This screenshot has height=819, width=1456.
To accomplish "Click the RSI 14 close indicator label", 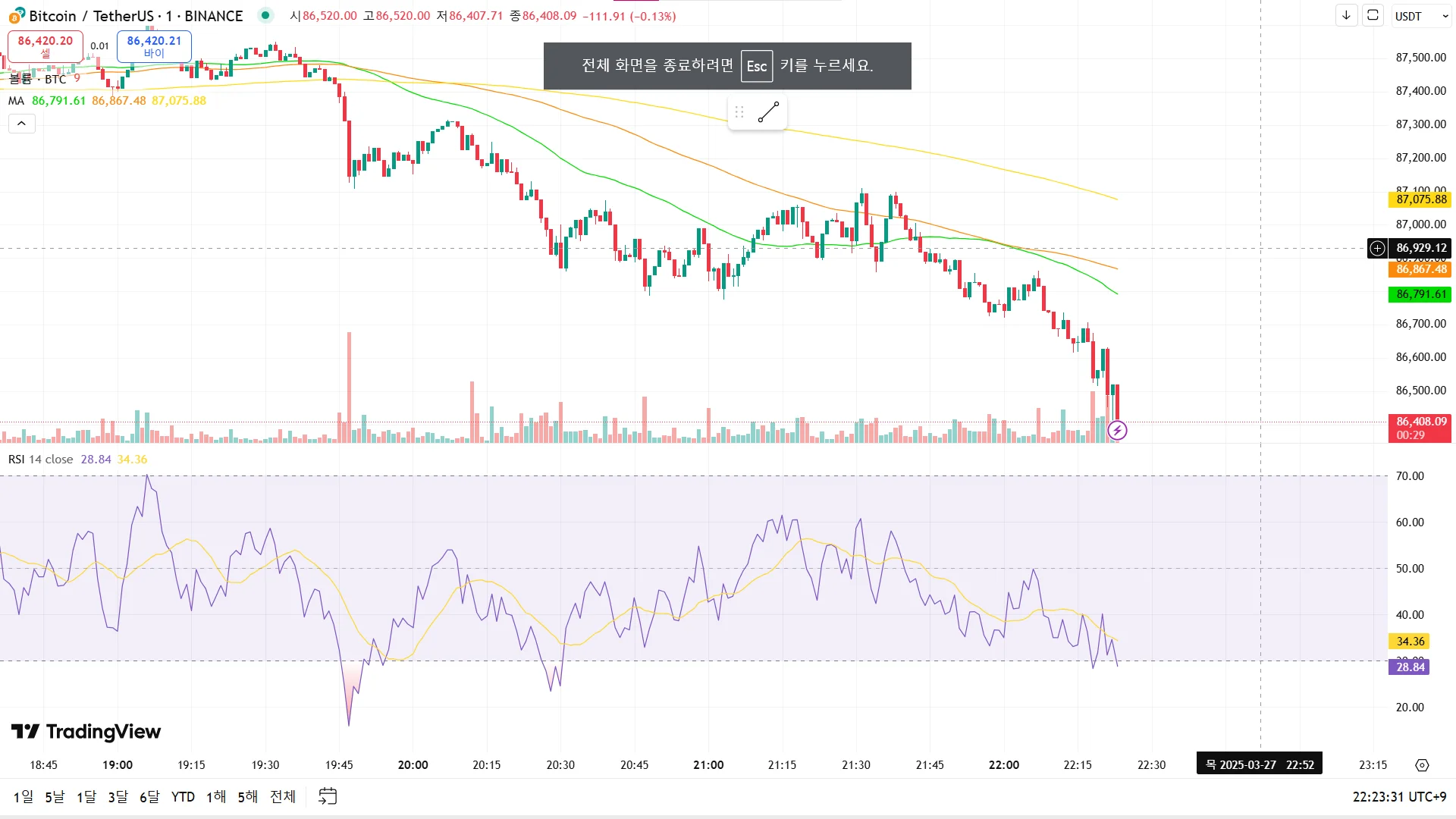I will click(x=41, y=460).
